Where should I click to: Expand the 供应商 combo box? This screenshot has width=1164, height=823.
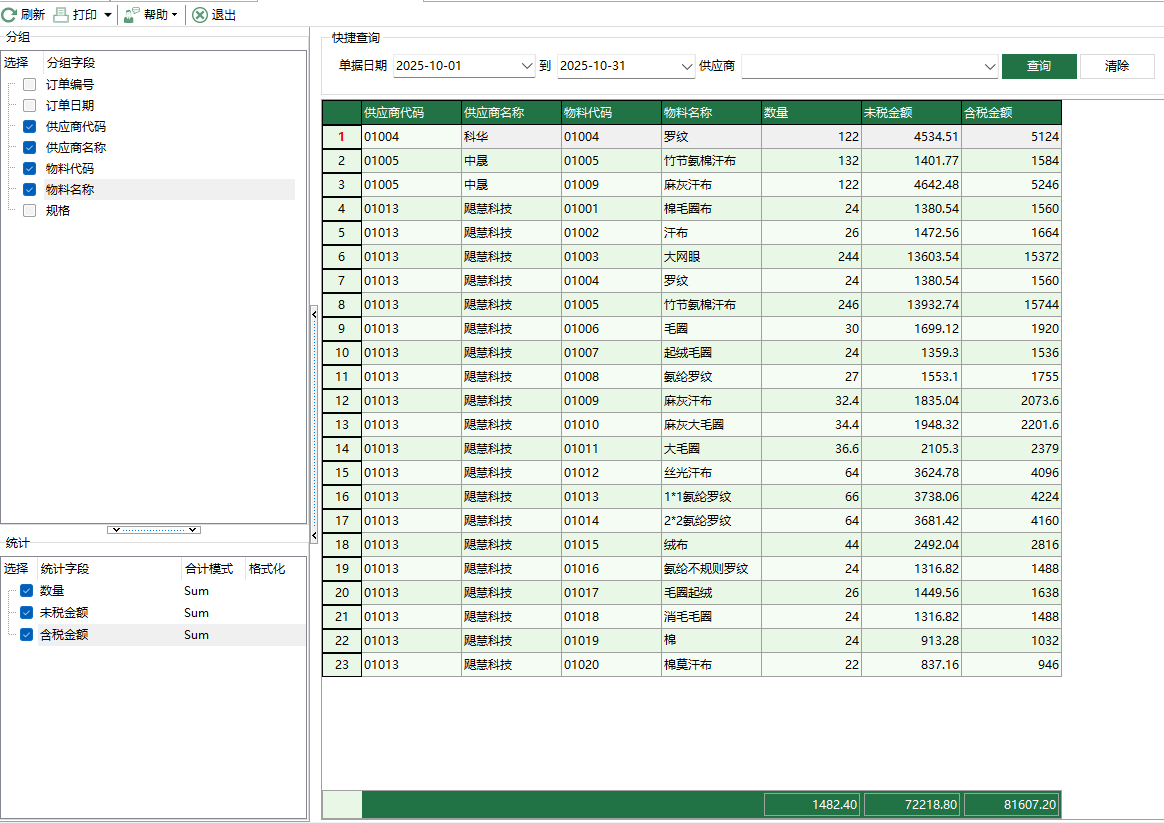pyautogui.click(x=990, y=66)
